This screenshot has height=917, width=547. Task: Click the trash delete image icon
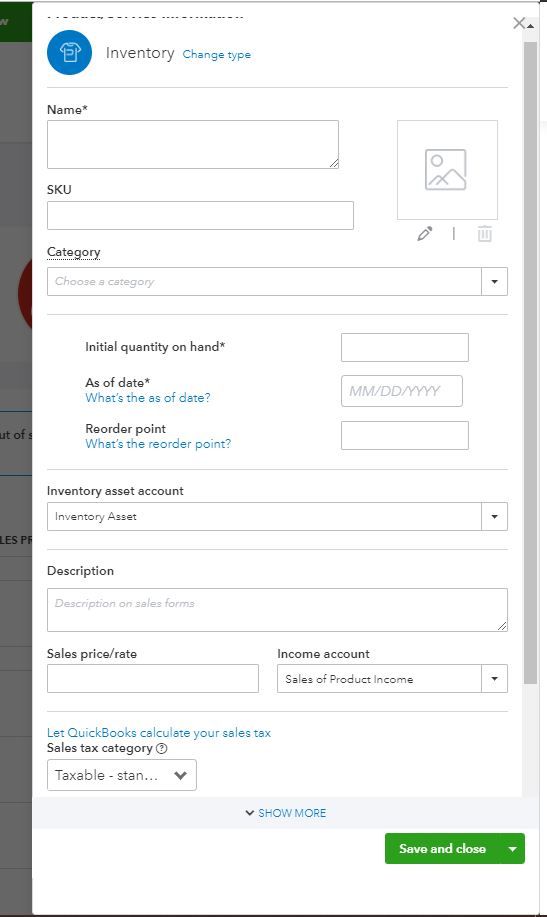tap(484, 233)
